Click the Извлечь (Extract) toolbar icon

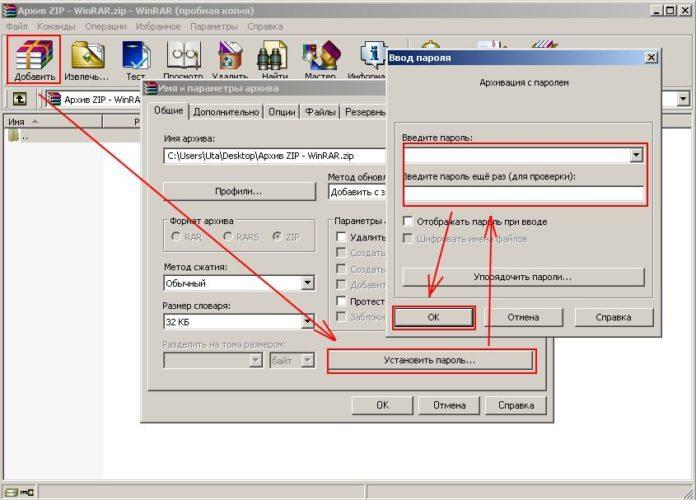[x=87, y=60]
